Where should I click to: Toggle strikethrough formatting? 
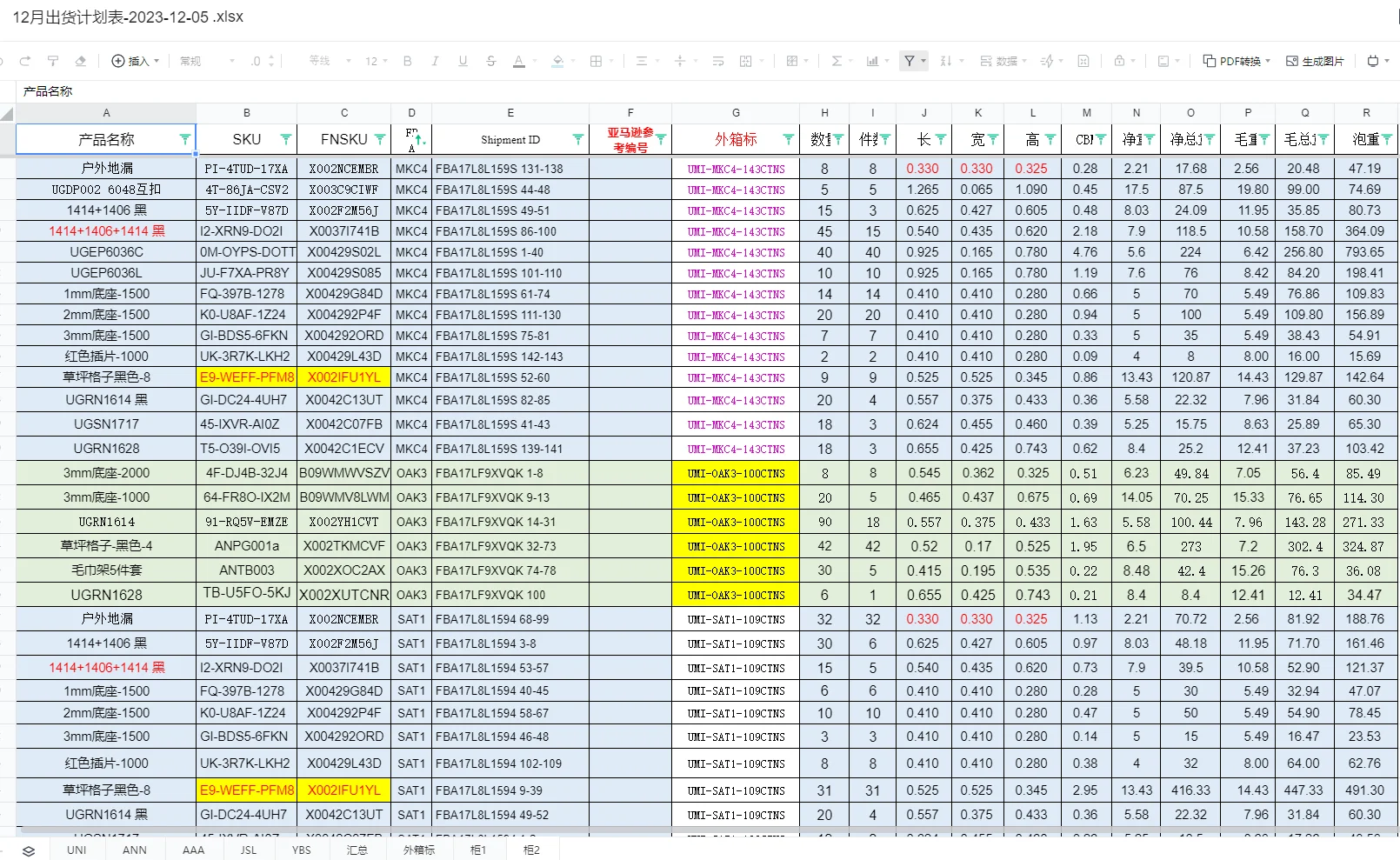pos(490,61)
